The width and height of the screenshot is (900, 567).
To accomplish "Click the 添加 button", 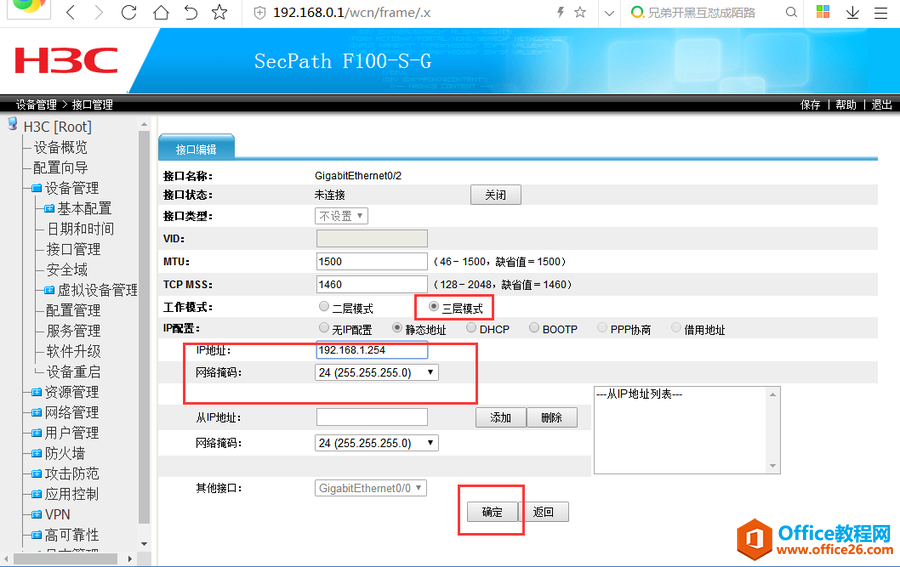I will tap(501, 418).
